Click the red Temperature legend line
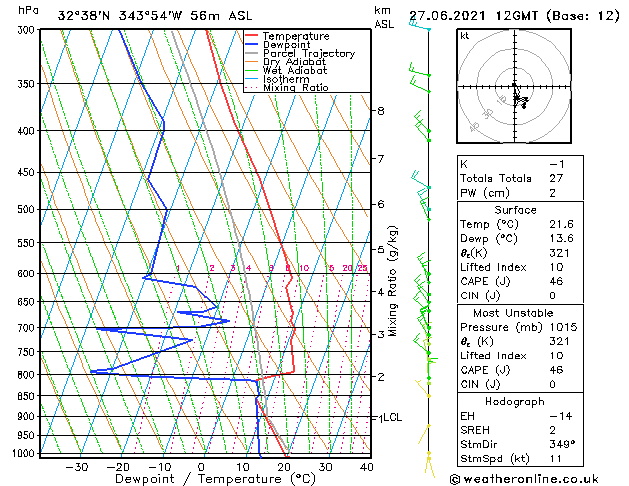The height and width of the screenshot is (486, 629). 251,36
